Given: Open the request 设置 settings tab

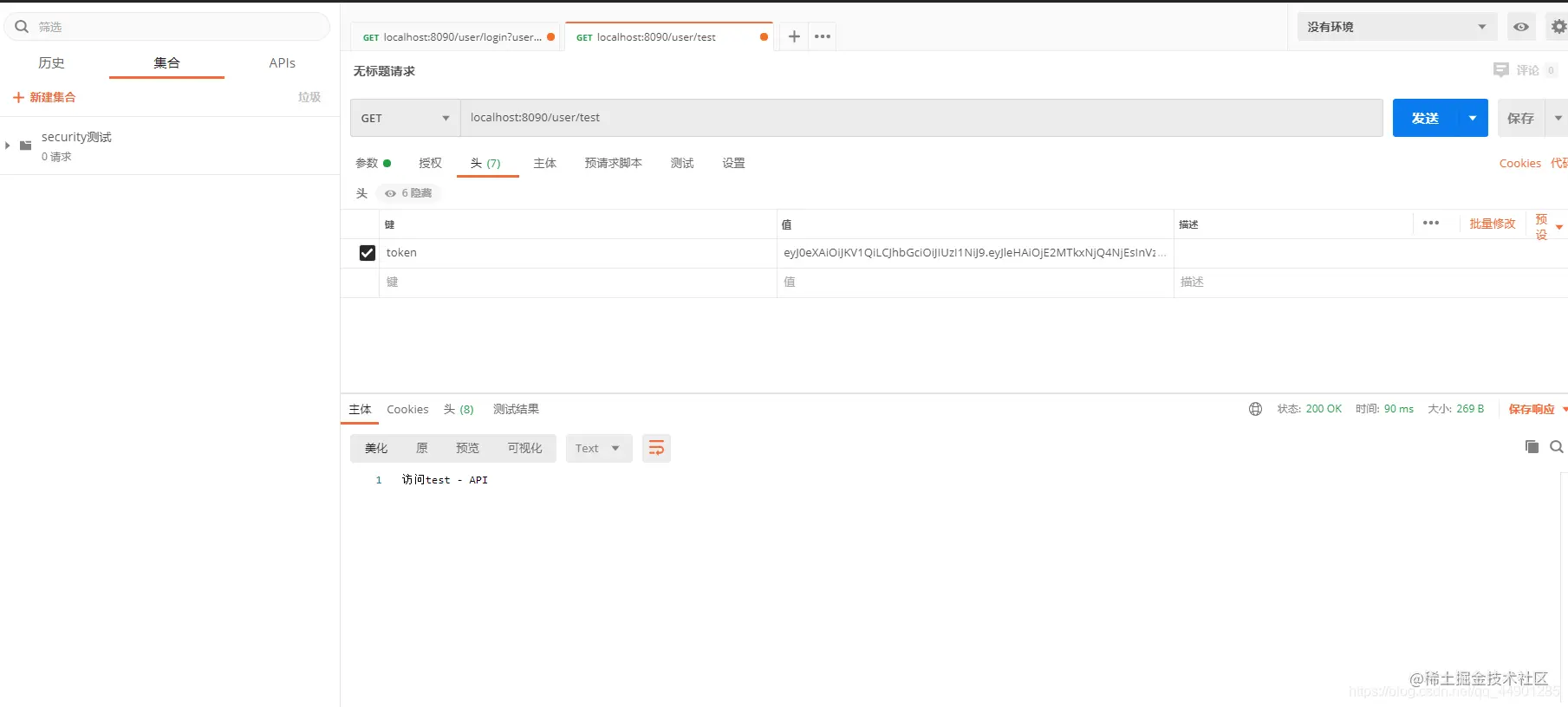Looking at the screenshot, I should [x=733, y=163].
